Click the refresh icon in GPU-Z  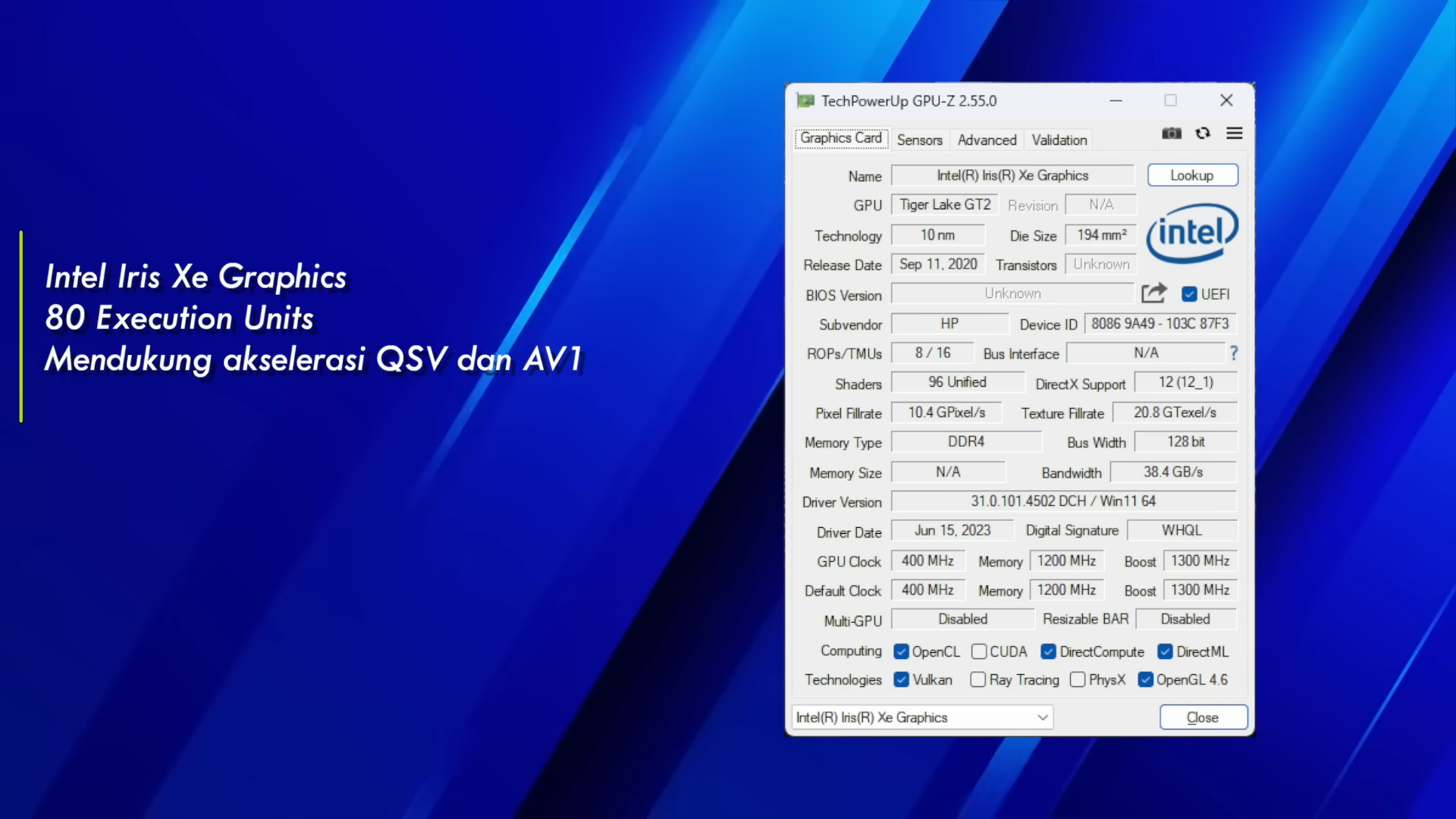(1203, 133)
